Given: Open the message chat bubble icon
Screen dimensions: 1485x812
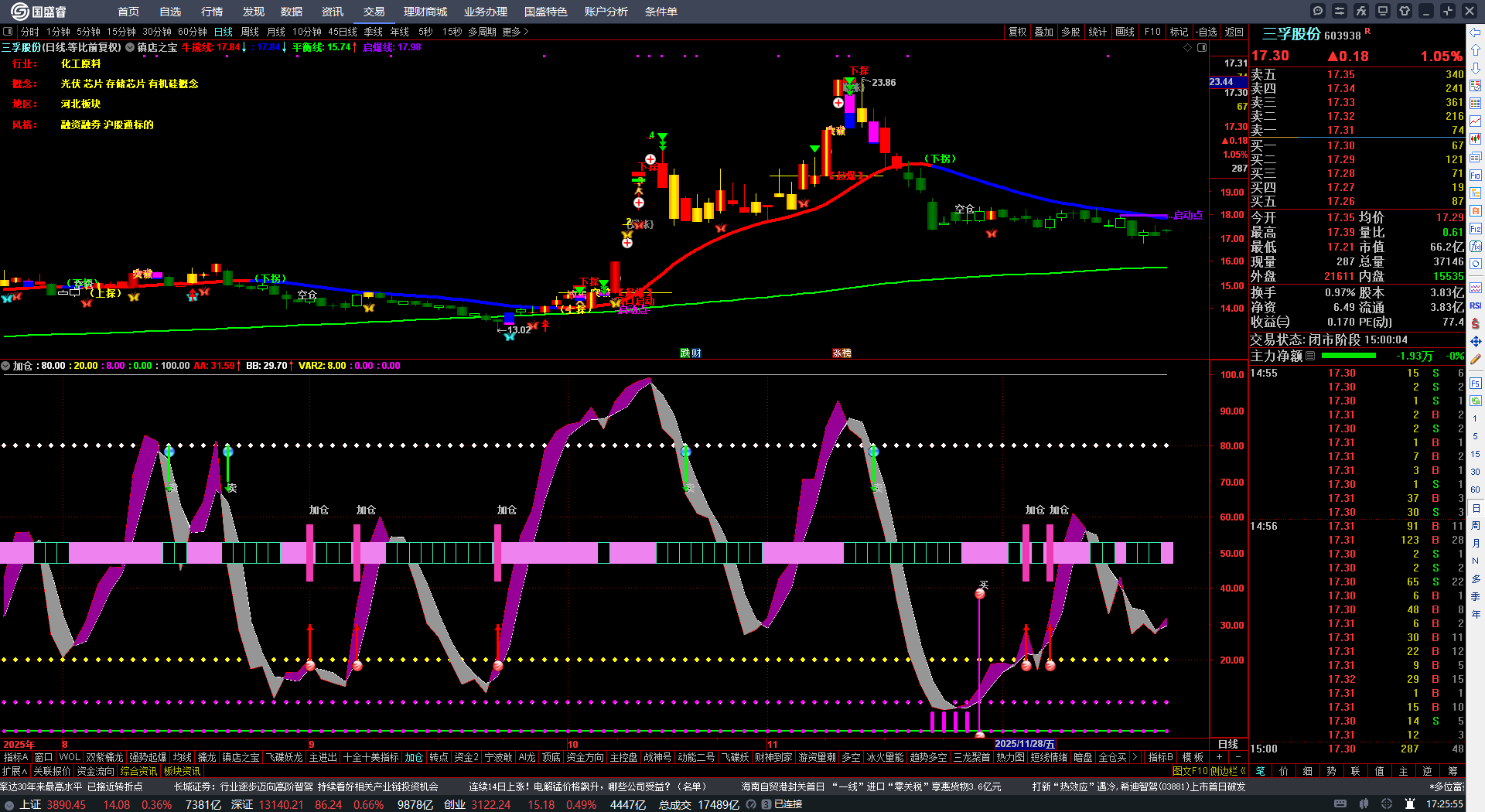Looking at the screenshot, I should coord(1318,11).
